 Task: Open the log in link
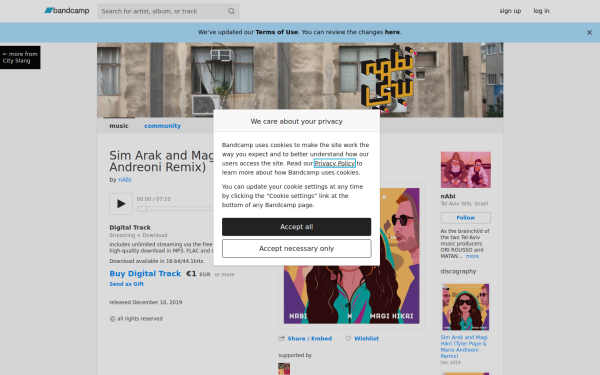pos(541,11)
